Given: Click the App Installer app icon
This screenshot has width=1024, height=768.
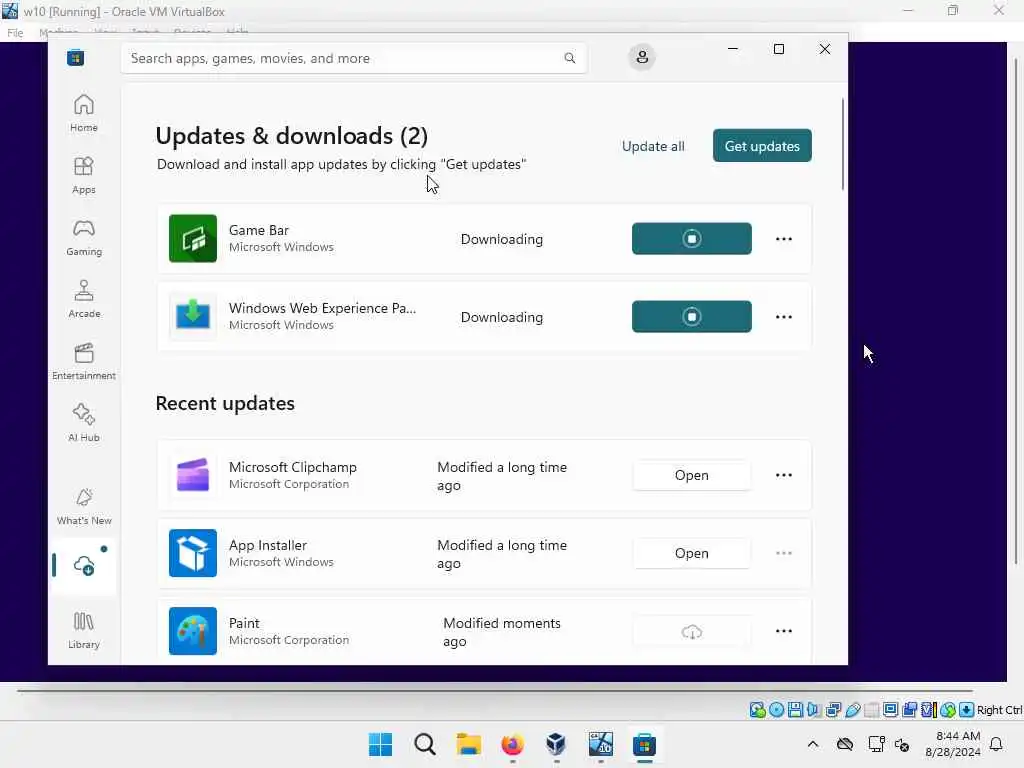Looking at the screenshot, I should [x=193, y=553].
